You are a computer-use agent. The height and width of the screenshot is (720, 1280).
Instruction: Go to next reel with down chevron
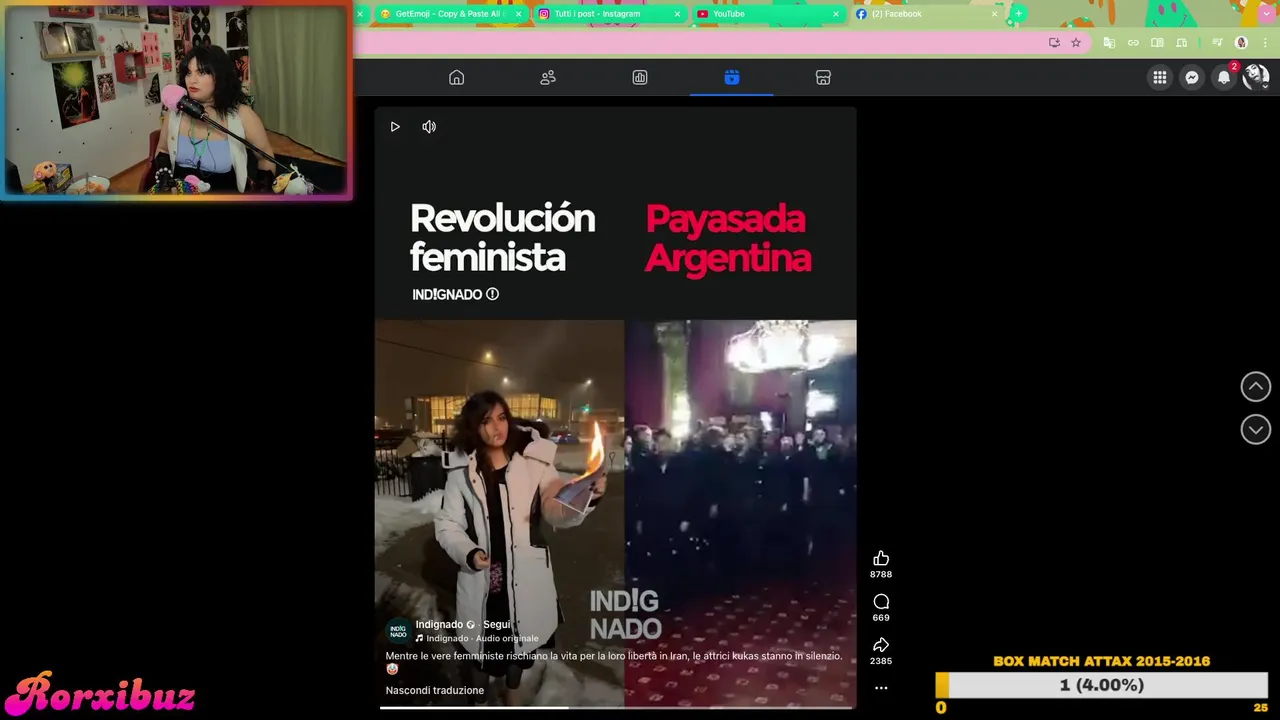point(1256,429)
